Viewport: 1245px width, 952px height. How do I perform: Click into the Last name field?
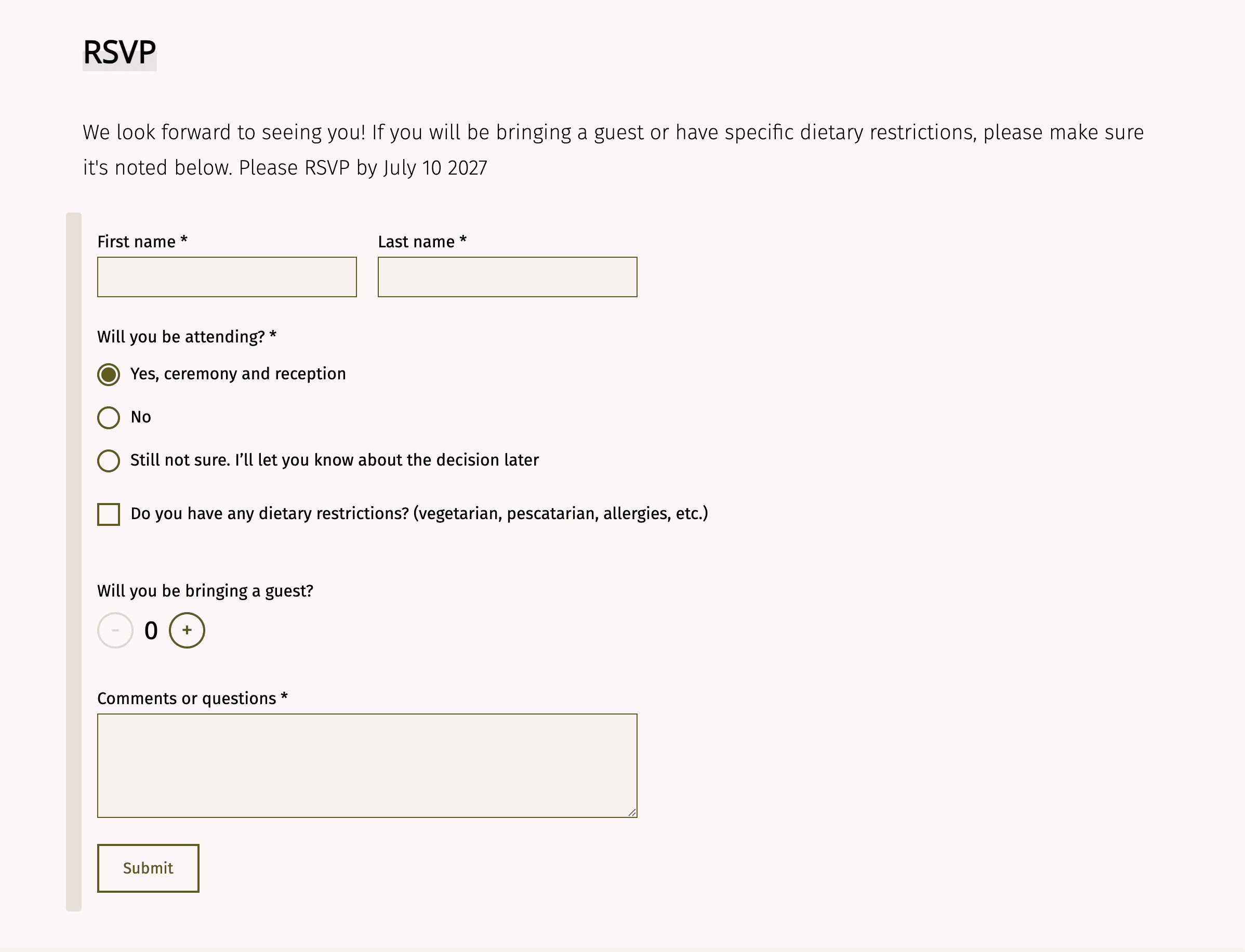(507, 277)
